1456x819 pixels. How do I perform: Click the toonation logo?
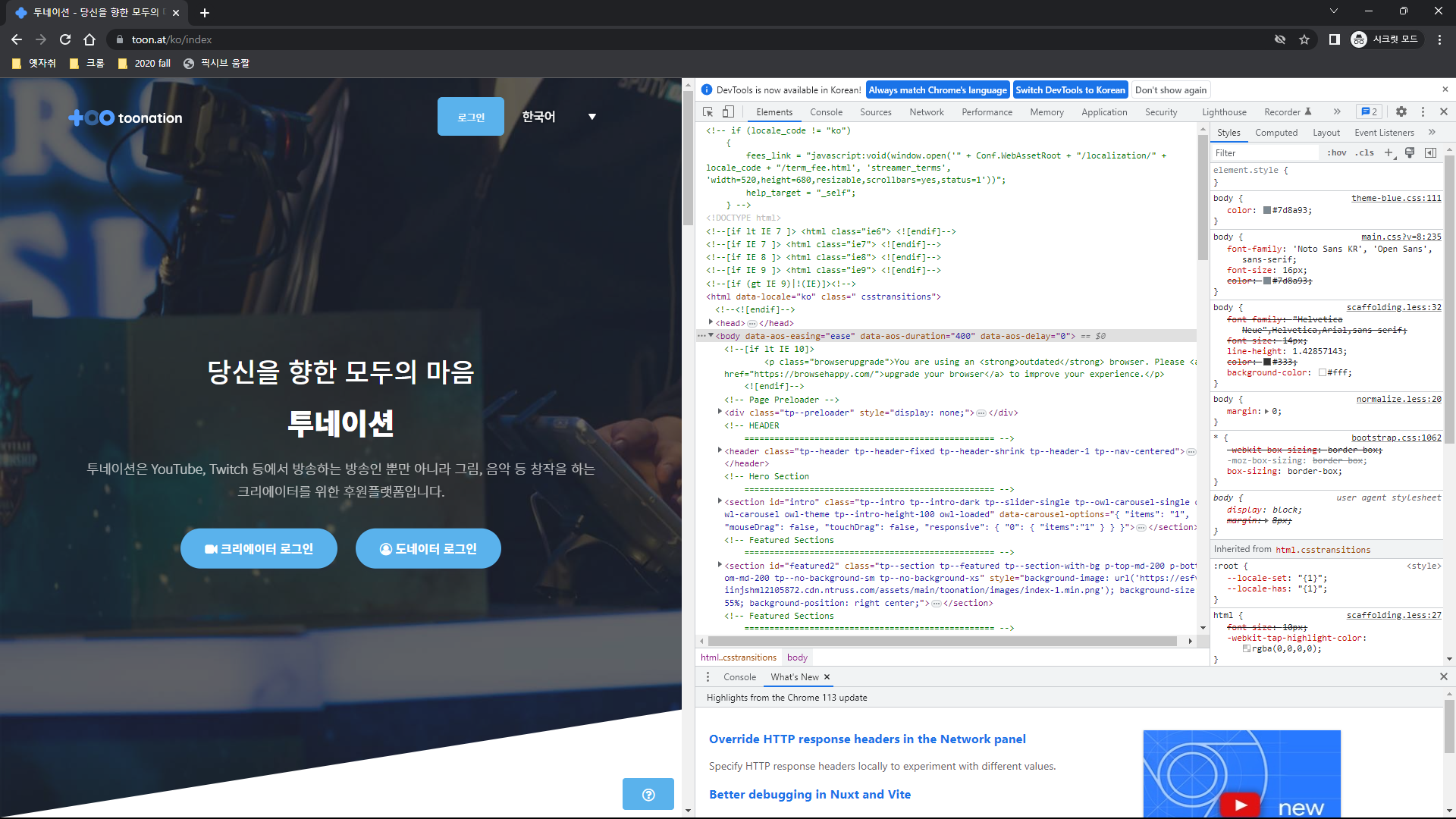[x=125, y=118]
